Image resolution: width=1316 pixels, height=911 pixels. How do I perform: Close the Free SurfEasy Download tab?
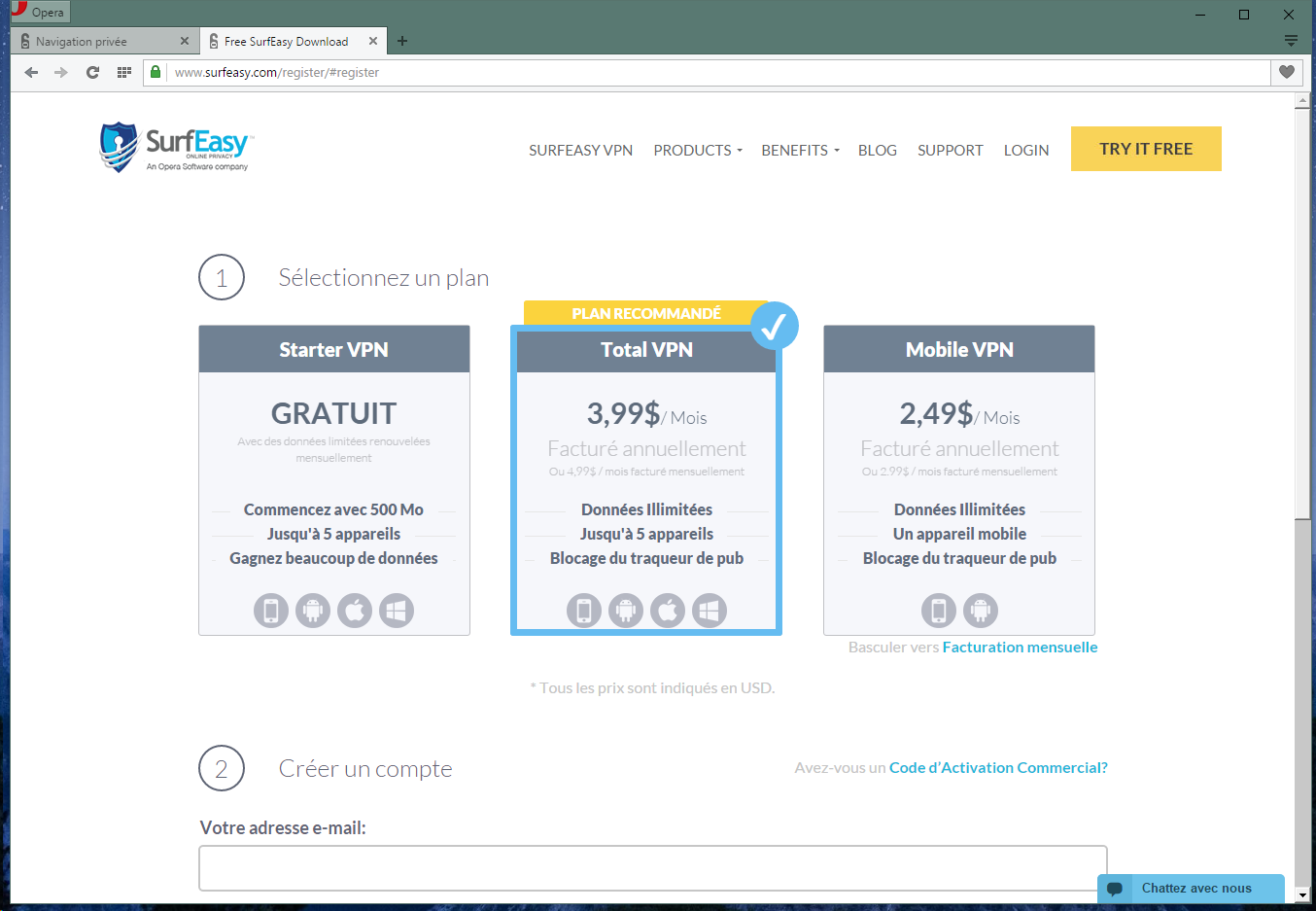click(372, 41)
